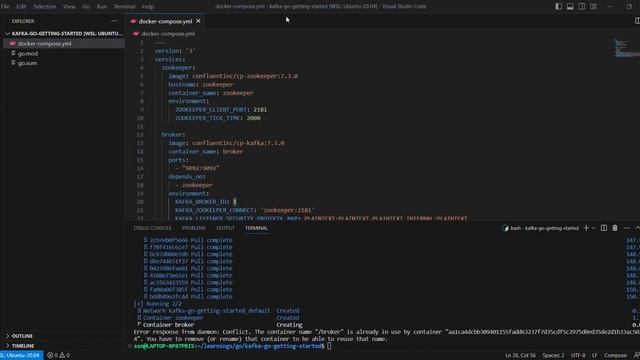Expand the Timeline section
Screen dimensions: 640x360
23,346
